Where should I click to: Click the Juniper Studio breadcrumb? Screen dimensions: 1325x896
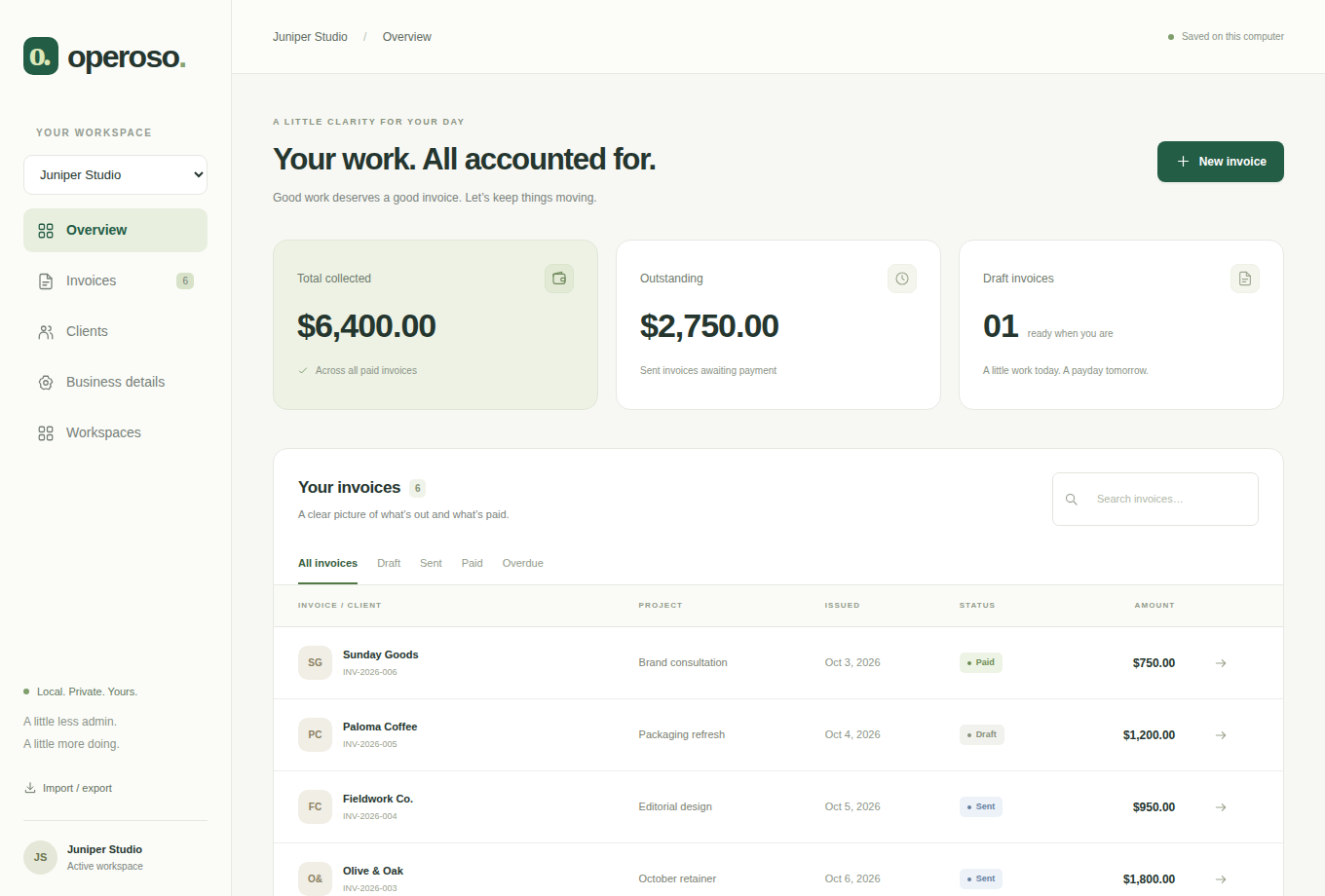[x=310, y=37]
